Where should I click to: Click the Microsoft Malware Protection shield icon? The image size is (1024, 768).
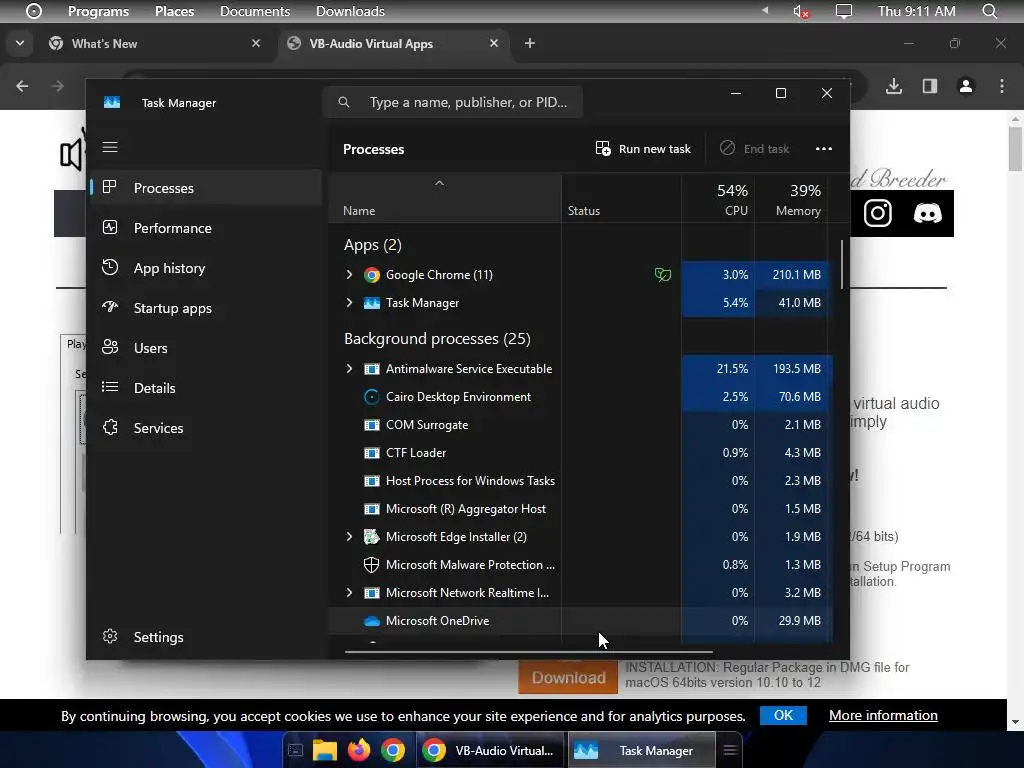pyautogui.click(x=372, y=565)
